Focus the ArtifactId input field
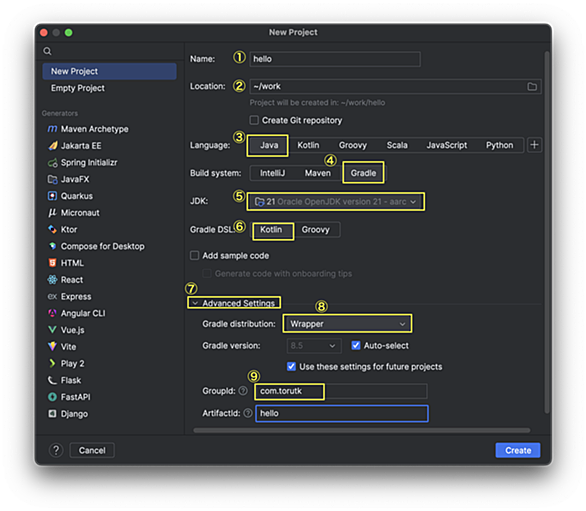This screenshot has width=586, height=511. click(x=342, y=413)
